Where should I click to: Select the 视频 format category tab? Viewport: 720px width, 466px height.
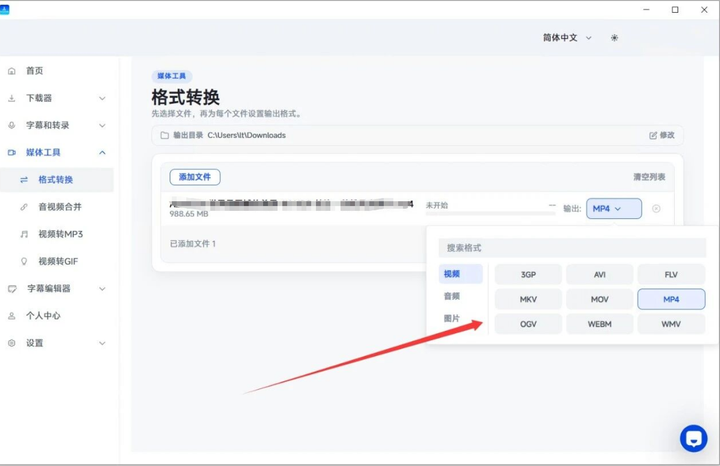tap(461, 274)
